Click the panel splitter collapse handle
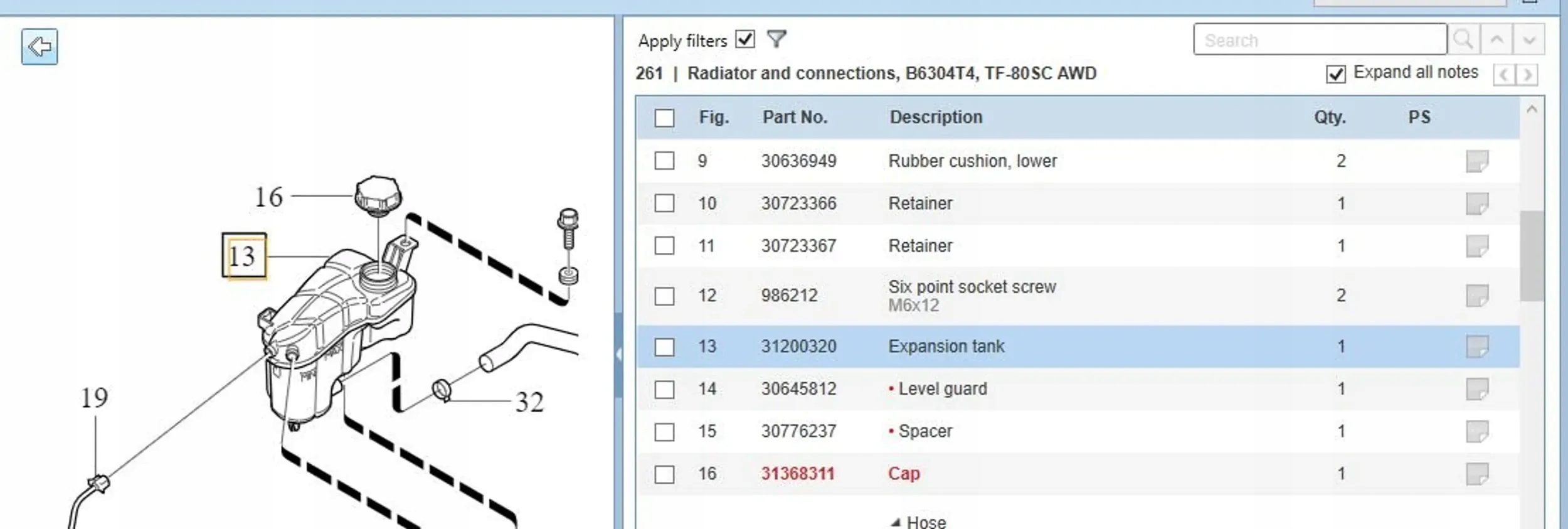Screen dimensions: 1568x529 coord(618,355)
